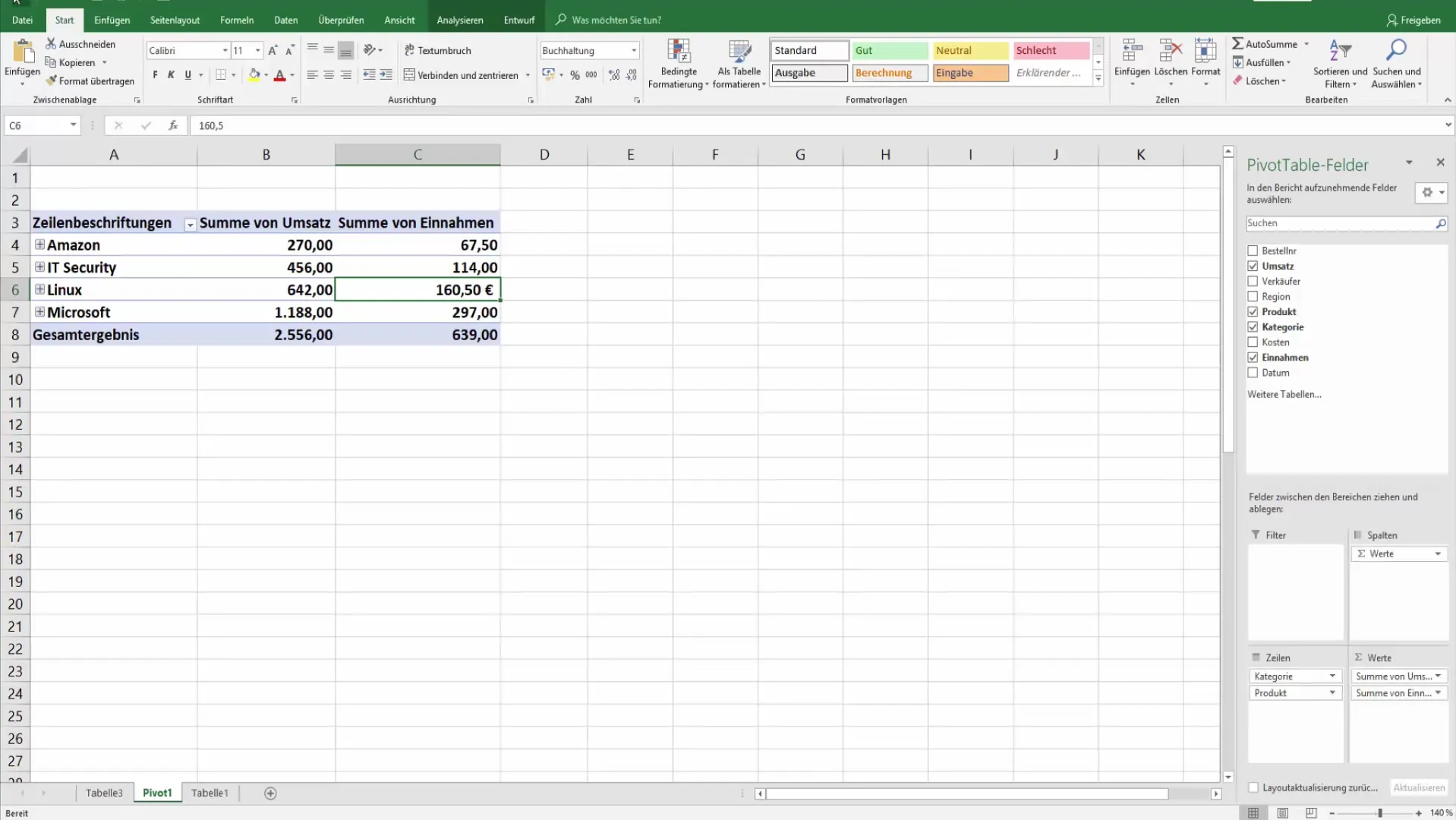Switch to page layout view icon

point(1282,812)
